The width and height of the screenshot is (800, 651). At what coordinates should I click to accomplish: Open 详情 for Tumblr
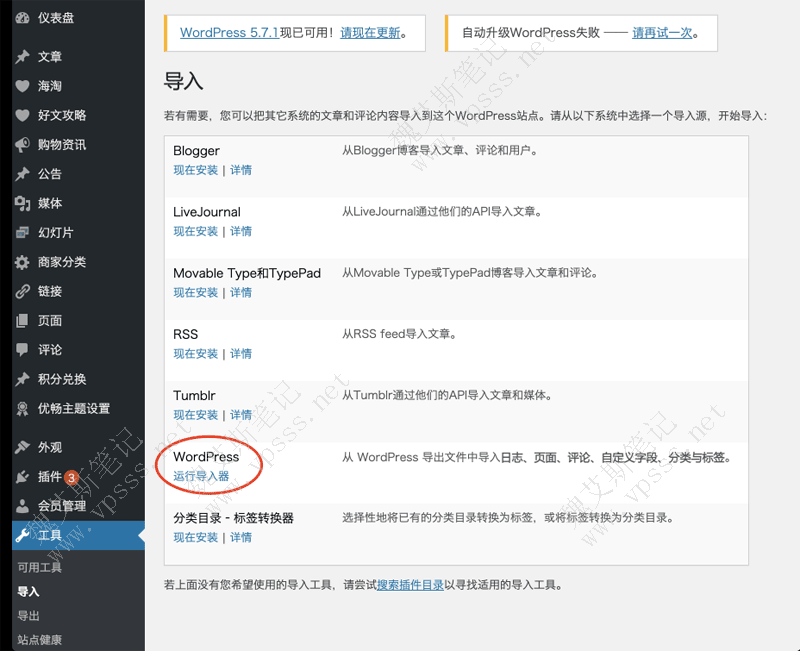point(241,415)
